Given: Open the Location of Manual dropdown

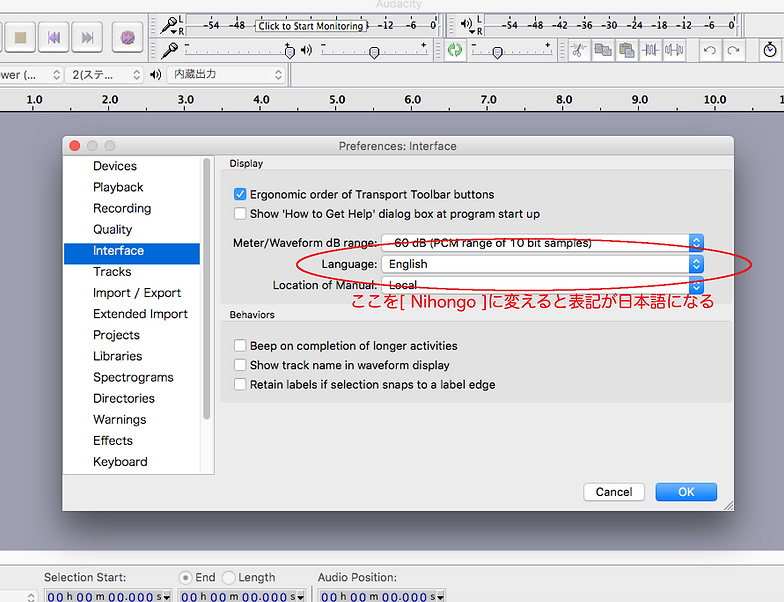Looking at the screenshot, I should (542, 285).
